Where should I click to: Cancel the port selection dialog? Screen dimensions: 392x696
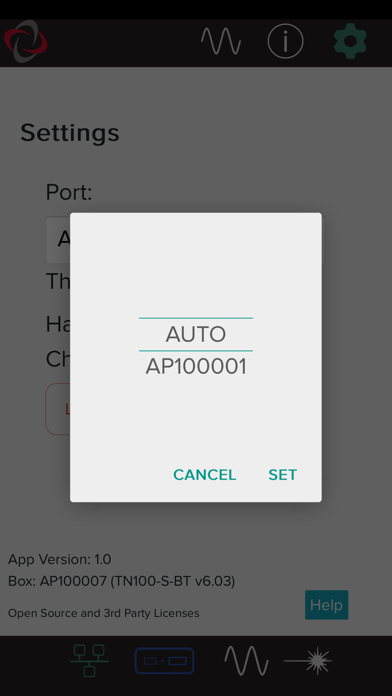[205, 475]
